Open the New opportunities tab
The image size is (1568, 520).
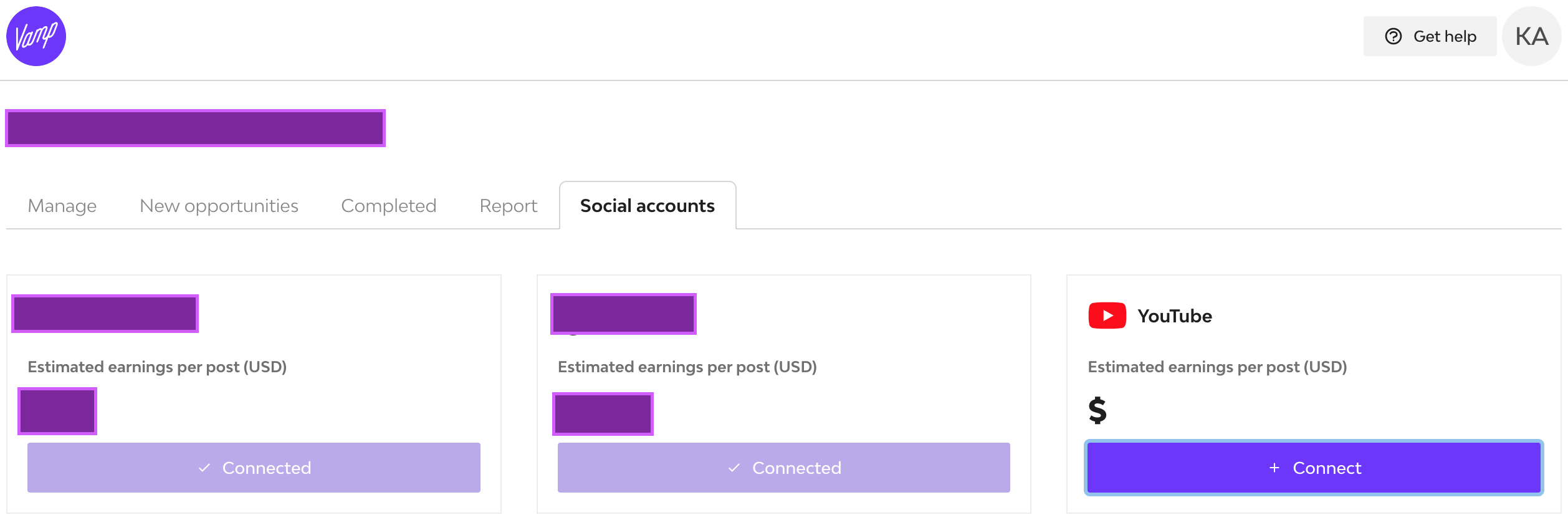(219, 206)
